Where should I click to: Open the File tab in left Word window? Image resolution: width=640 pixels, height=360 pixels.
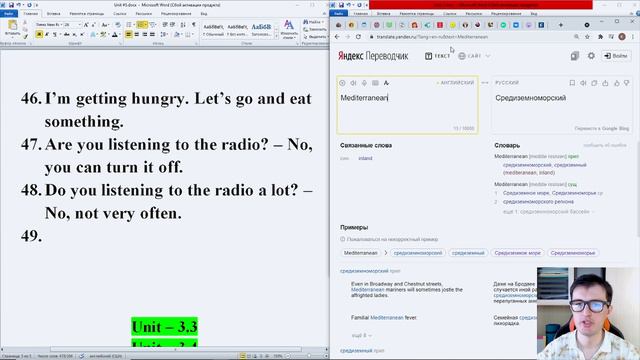[9, 13]
